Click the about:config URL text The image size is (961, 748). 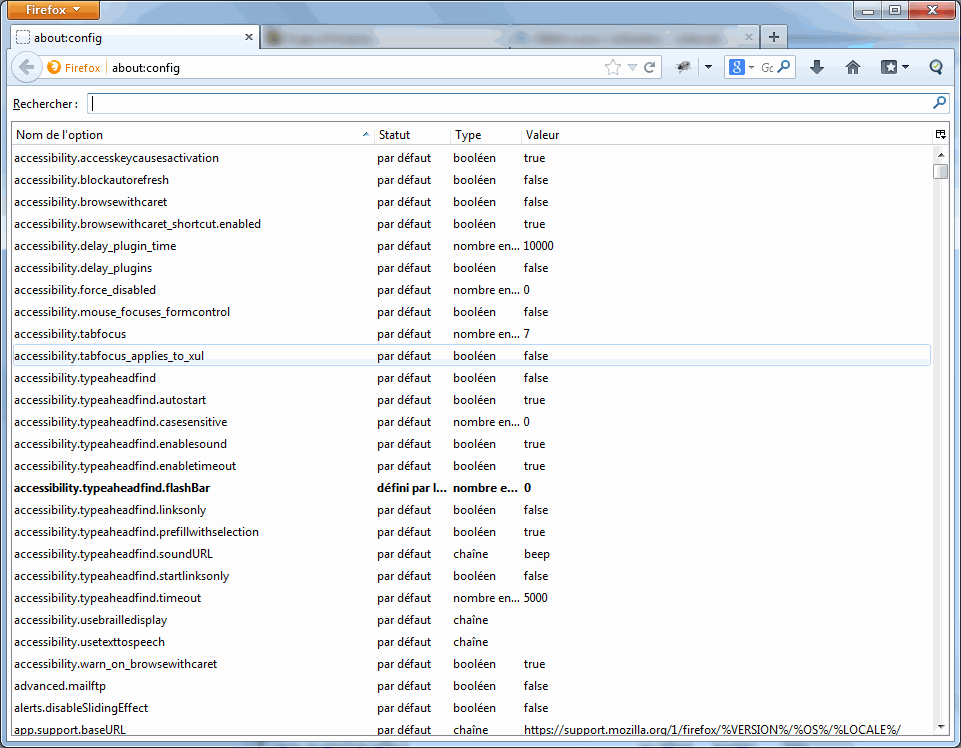pos(146,68)
